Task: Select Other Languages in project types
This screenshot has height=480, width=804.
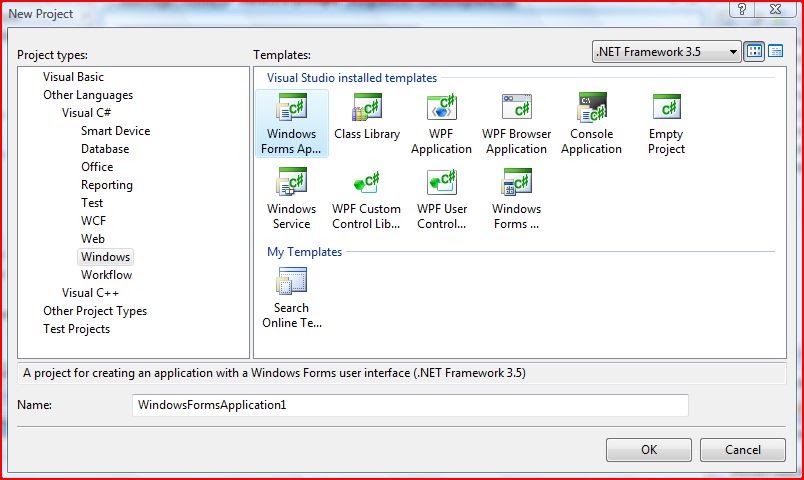Action: [x=88, y=95]
